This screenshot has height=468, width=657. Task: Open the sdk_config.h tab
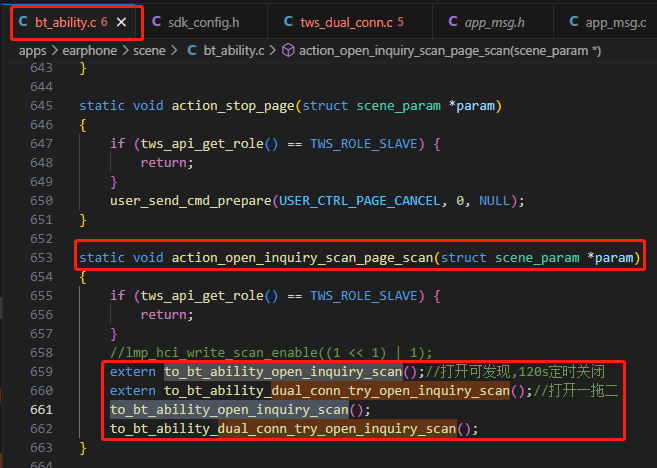pyautogui.click(x=204, y=22)
